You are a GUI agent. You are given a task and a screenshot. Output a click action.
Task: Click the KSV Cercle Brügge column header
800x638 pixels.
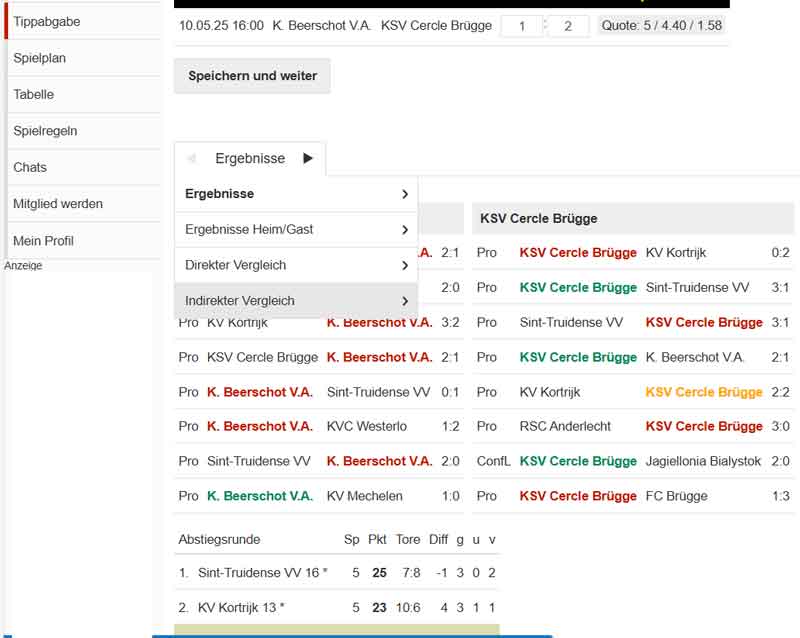pyautogui.click(x=538, y=218)
